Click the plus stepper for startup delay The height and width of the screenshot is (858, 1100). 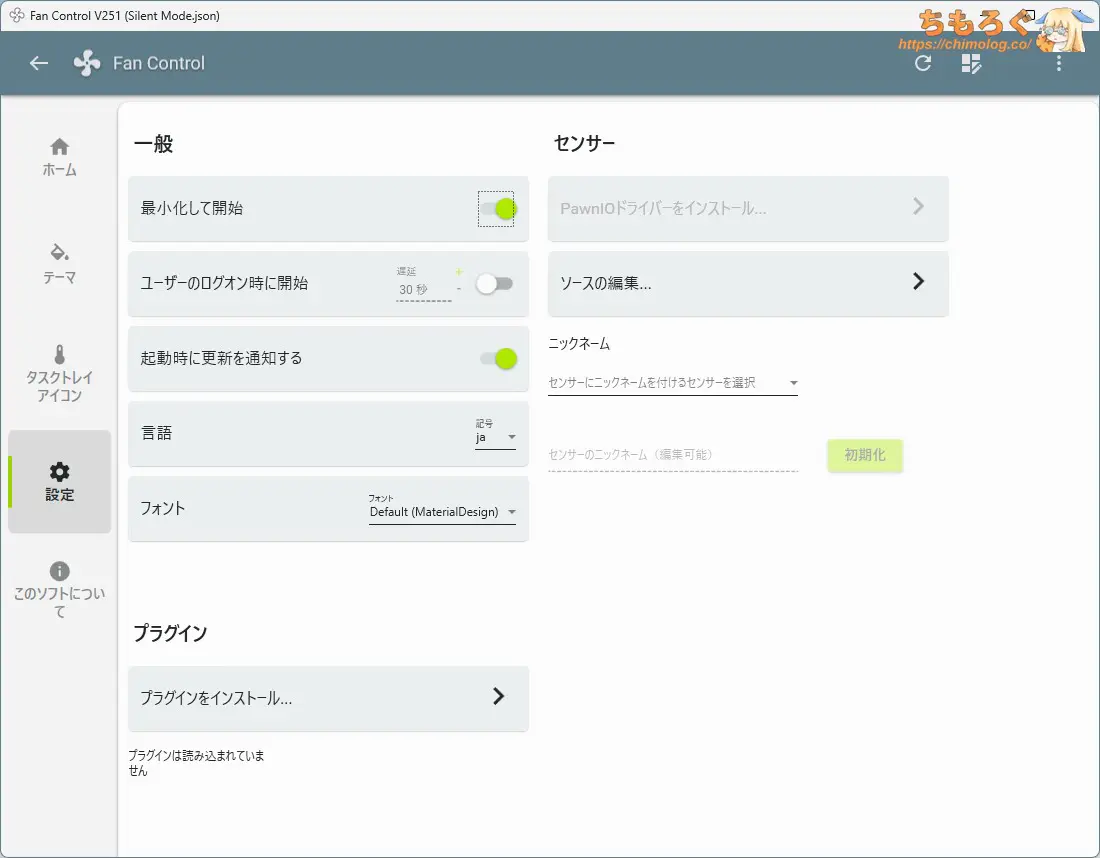(459, 272)
